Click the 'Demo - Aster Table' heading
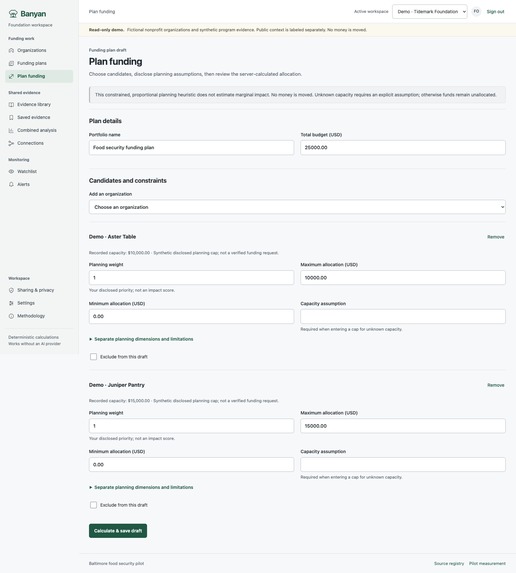Viewport: 516px width, 573px height. (x=113, y=237)
